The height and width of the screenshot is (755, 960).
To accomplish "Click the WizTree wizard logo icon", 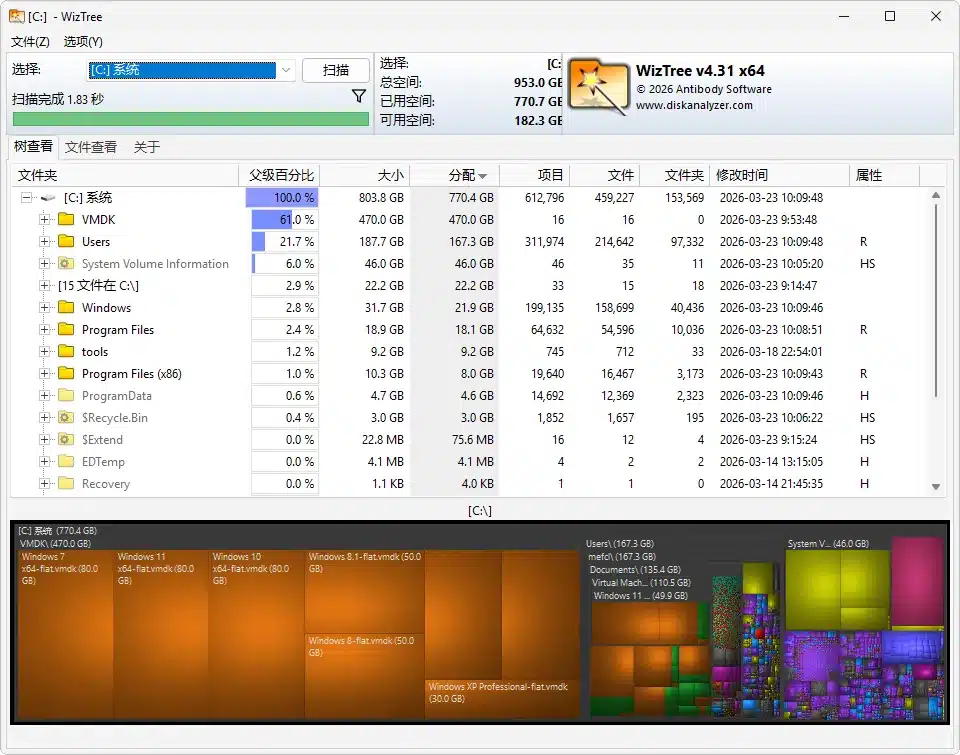I will [598, 84].
